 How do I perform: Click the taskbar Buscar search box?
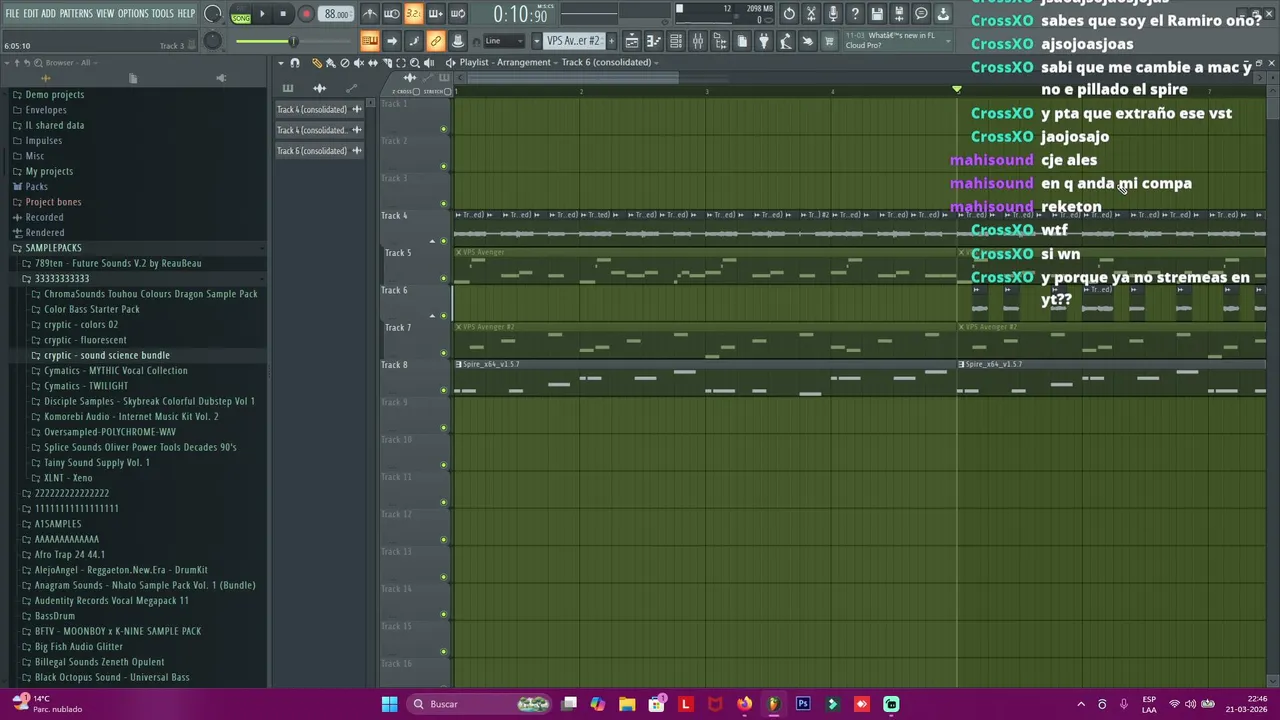(x=479, y=704)
